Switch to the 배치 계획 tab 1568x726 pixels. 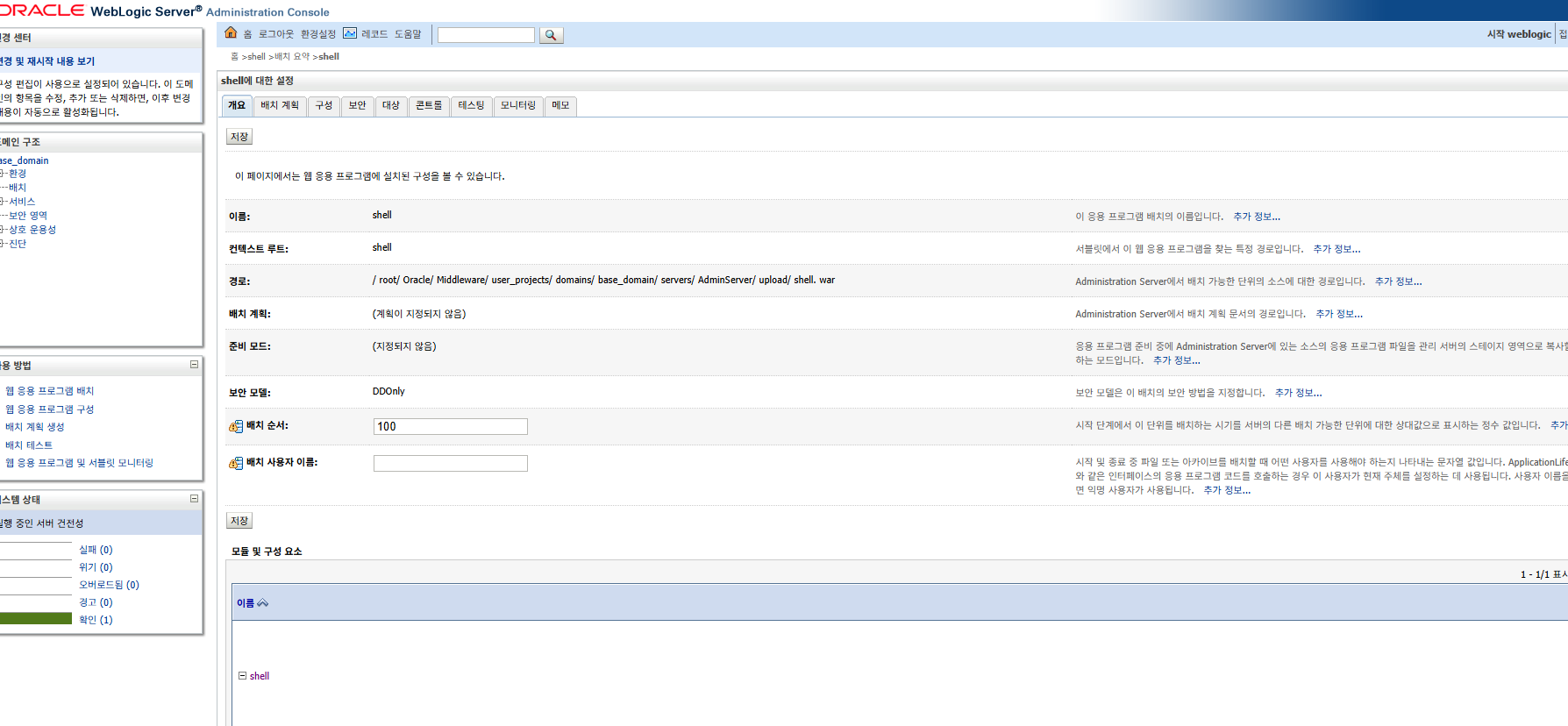280,105
